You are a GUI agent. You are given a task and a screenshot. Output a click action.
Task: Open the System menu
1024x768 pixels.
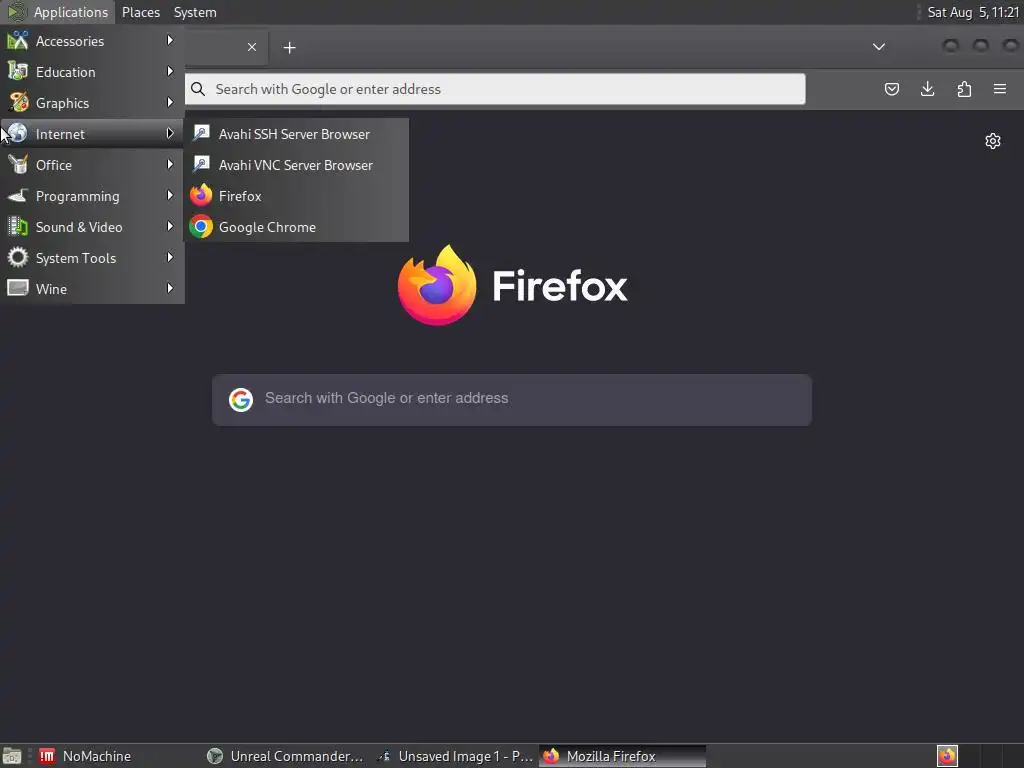click(195, 12)
